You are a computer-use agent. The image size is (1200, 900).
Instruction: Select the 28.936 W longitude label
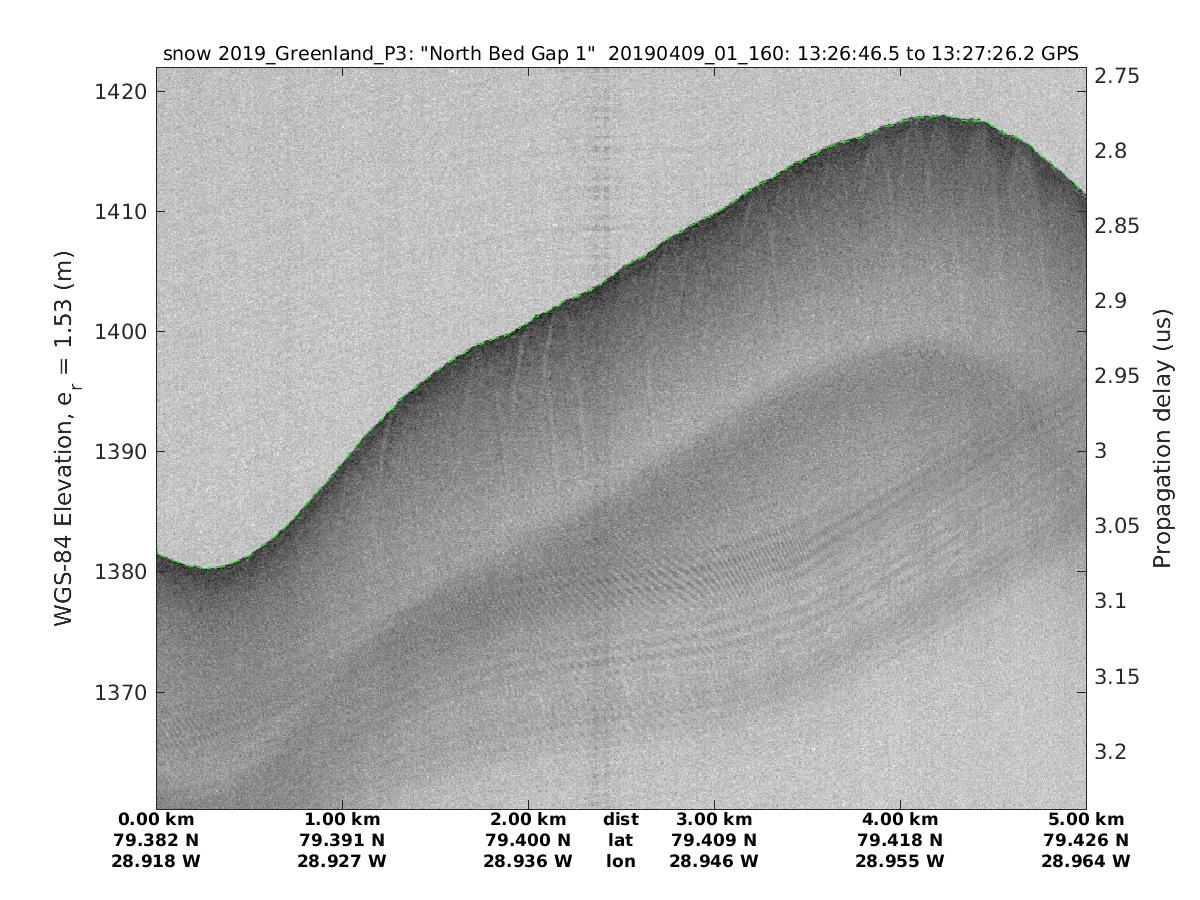pos(528,861)
